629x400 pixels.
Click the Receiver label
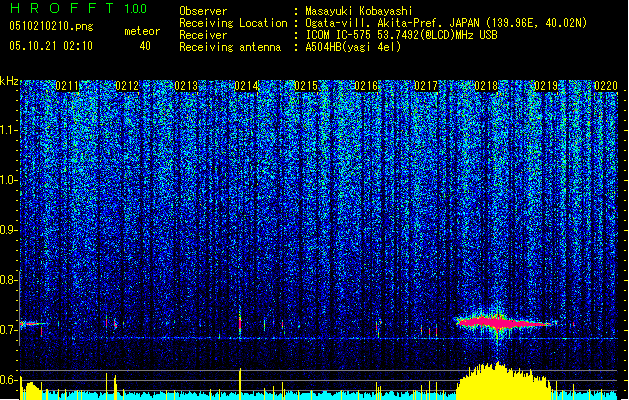coord(203,35)
